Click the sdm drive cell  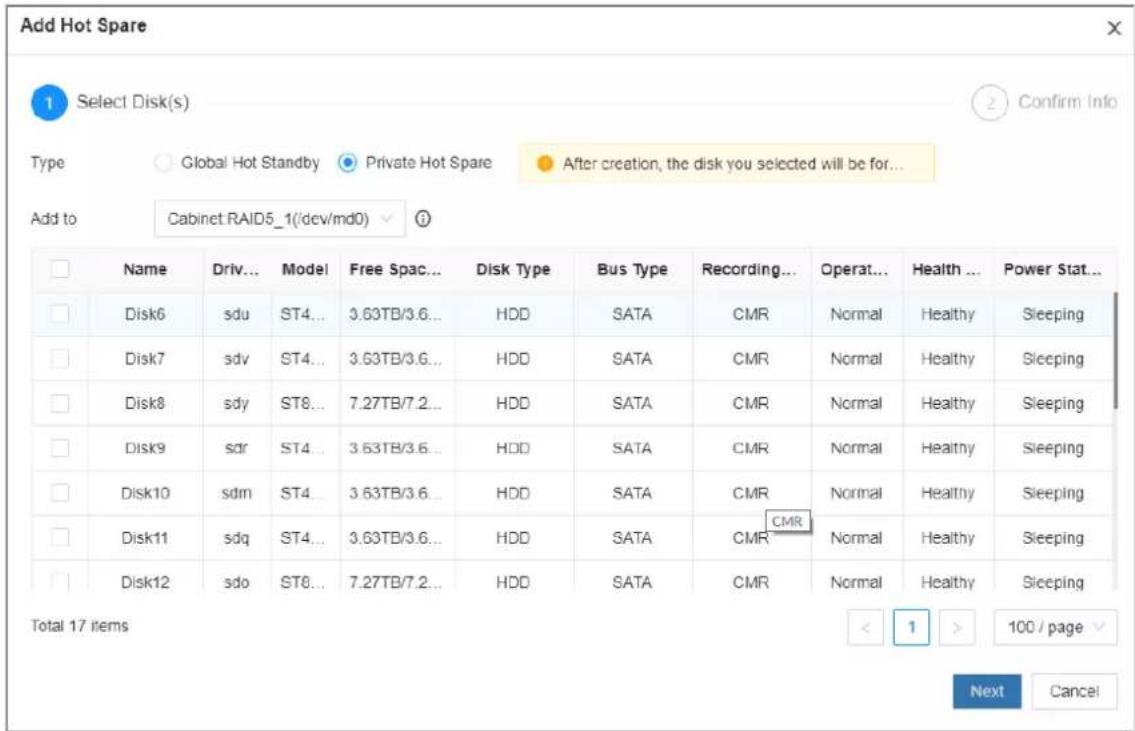coord(237,493)
